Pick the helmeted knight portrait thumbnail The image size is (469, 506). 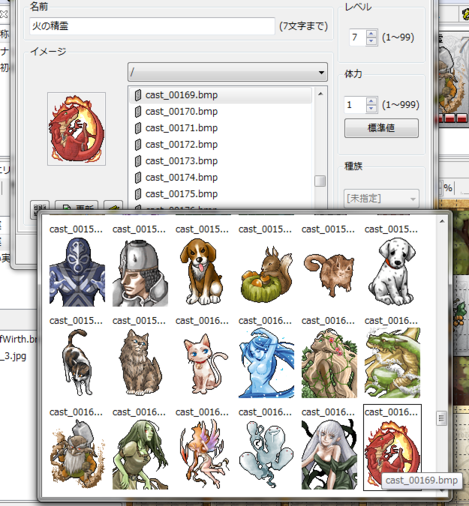coord(140,273)
